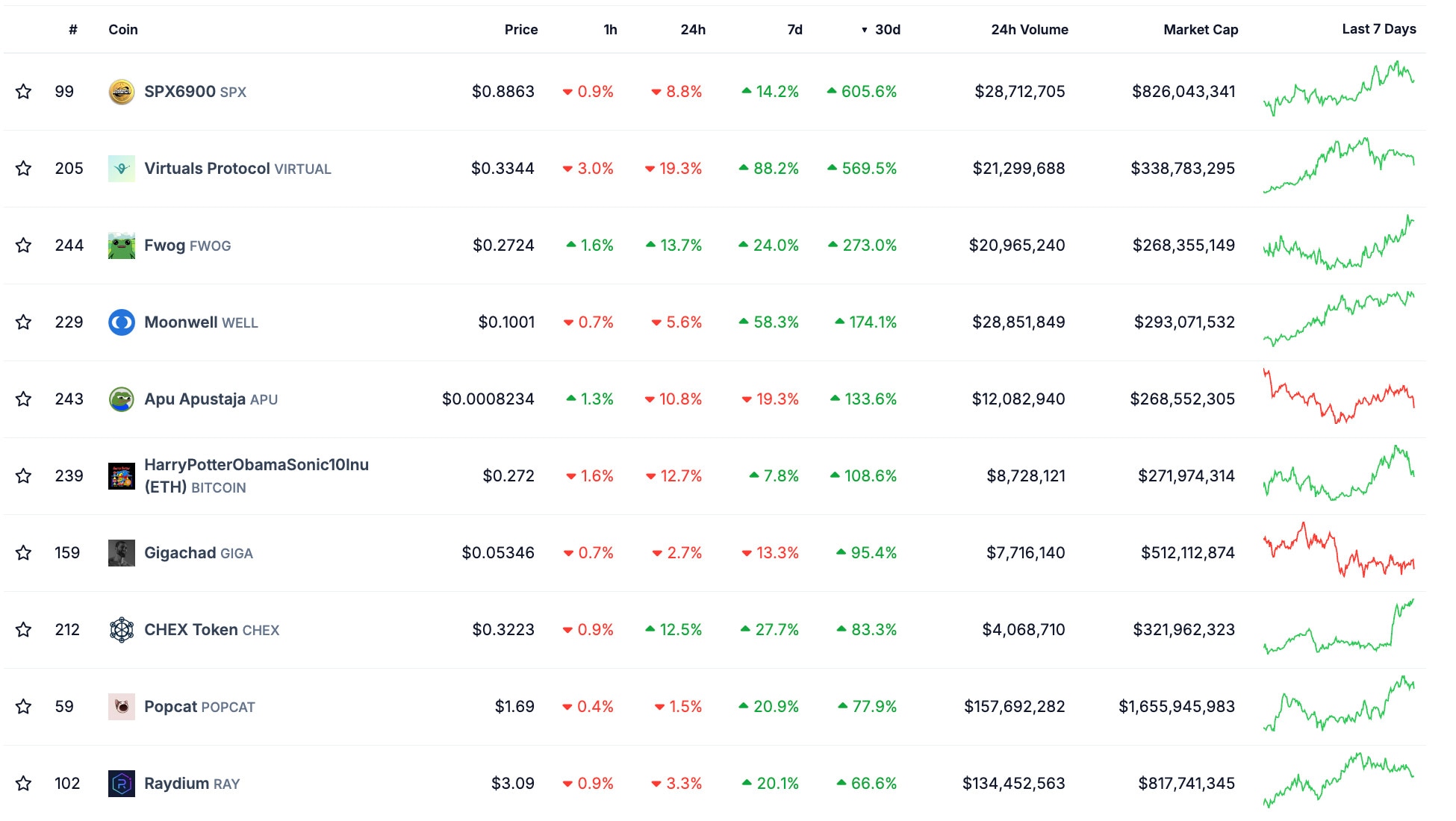This screenshot has height=821, width=1456.
Task: Favorite Gigachad using the star
Action: (x=24, y=553)
